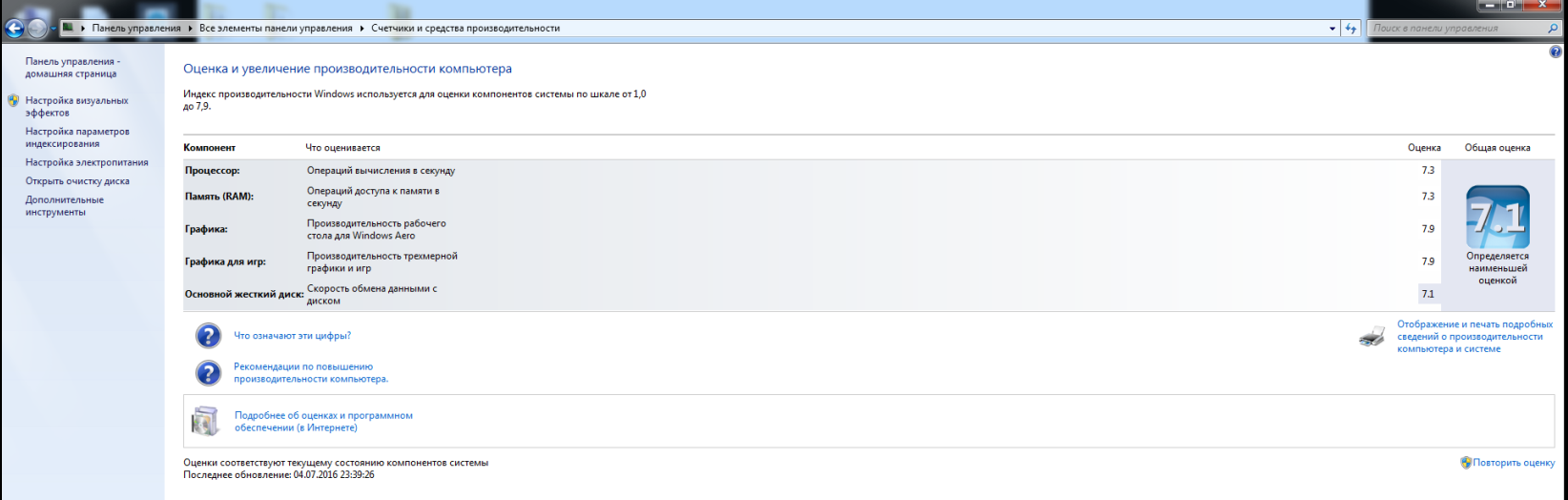
Task: Click the Back navigation arrow button
Action: coord(13,29)
